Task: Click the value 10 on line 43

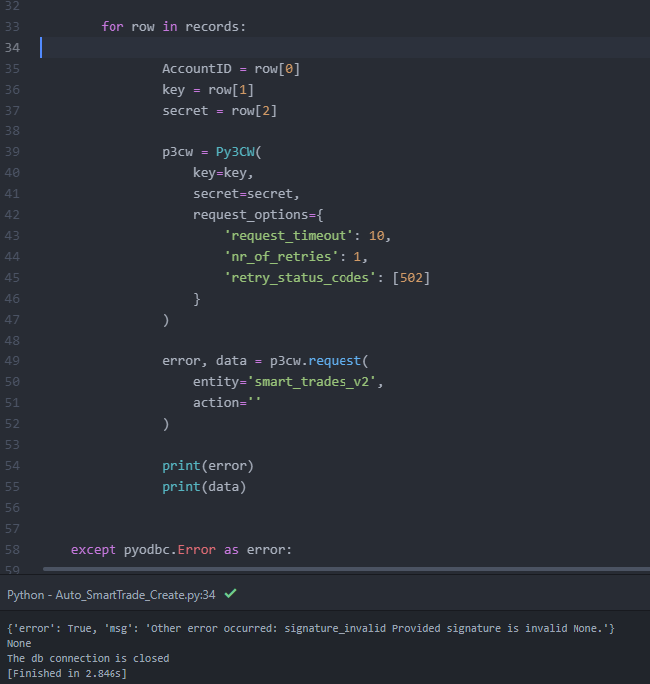Action: pyautogui.click(x=376, y=236)
